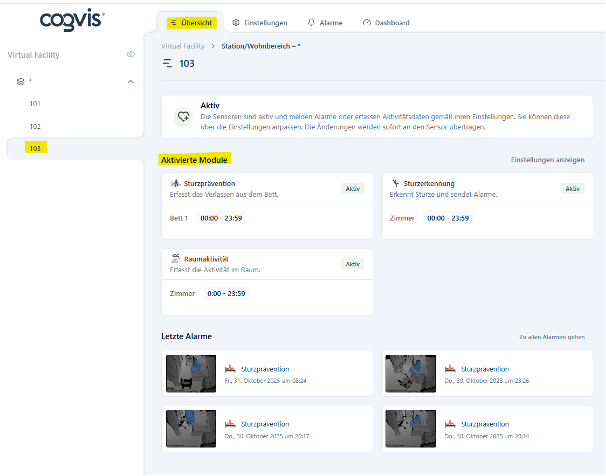Select room 101 in the sidebar
Image resolution: width=606 pixels, height=476 pixels.
pos(35,104)
